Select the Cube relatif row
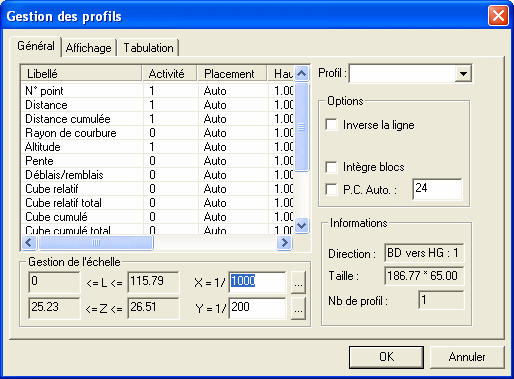Screen dimensions: 514x379 pyautogui.click(x=157, y=189)
